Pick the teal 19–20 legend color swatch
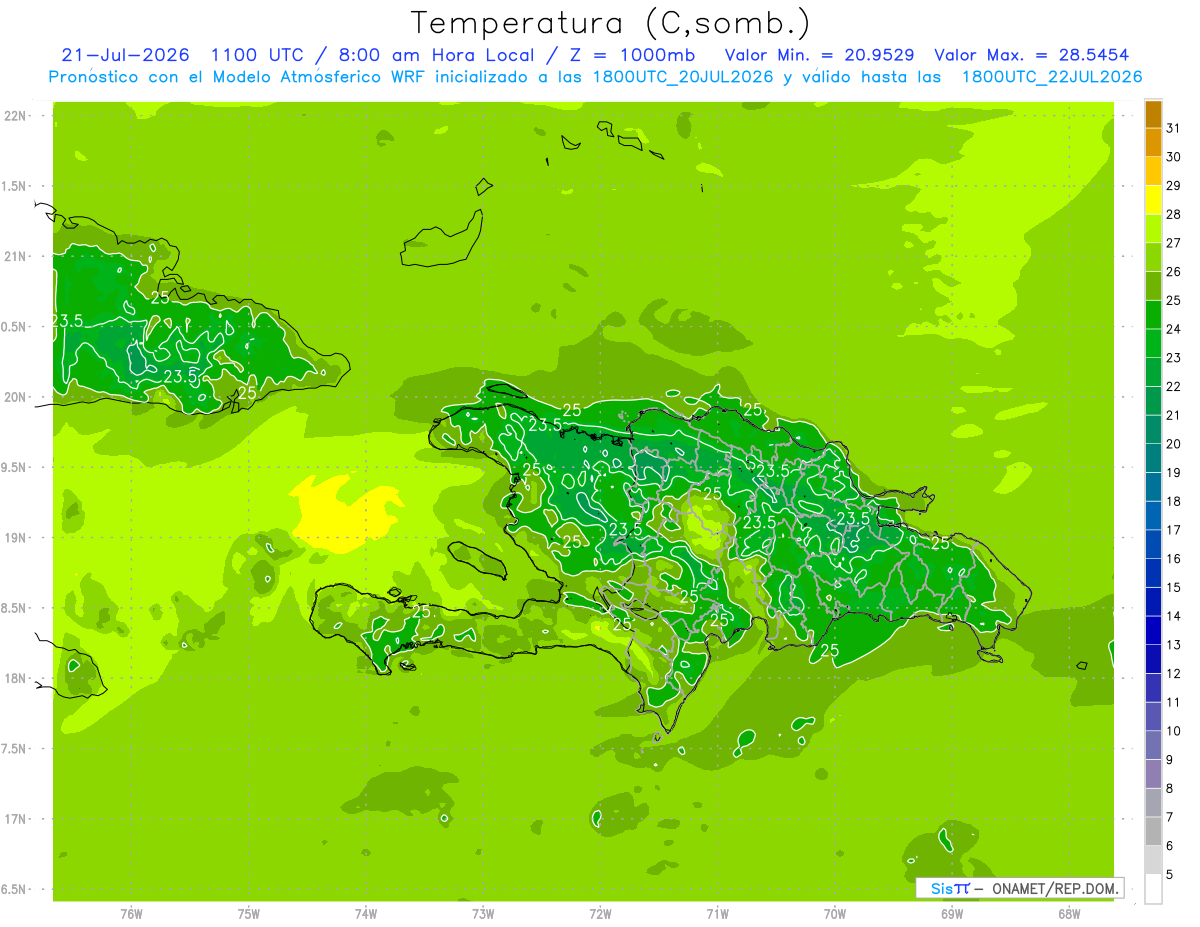Screen dimensions: 1200x927 [1153, 458]
